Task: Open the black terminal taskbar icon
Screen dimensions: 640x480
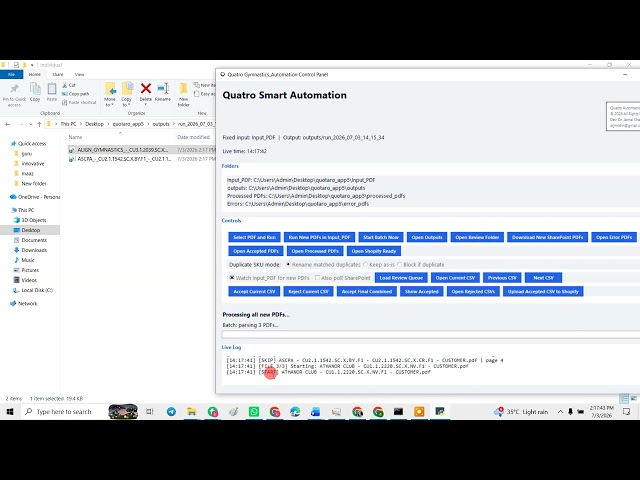Action: (398, 412)
